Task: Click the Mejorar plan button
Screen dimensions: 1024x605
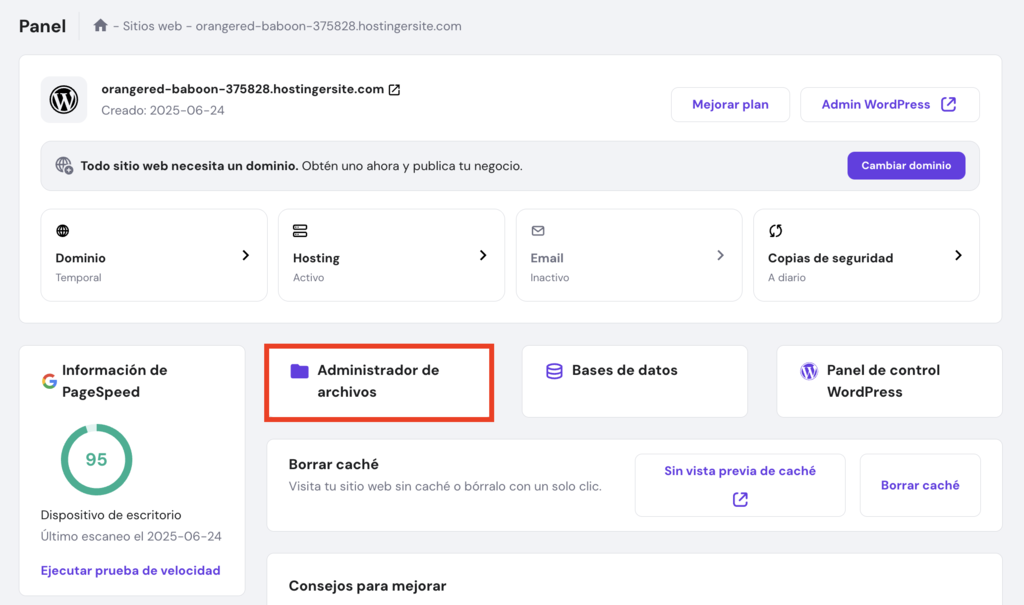Action: click(x=730, y=104)
